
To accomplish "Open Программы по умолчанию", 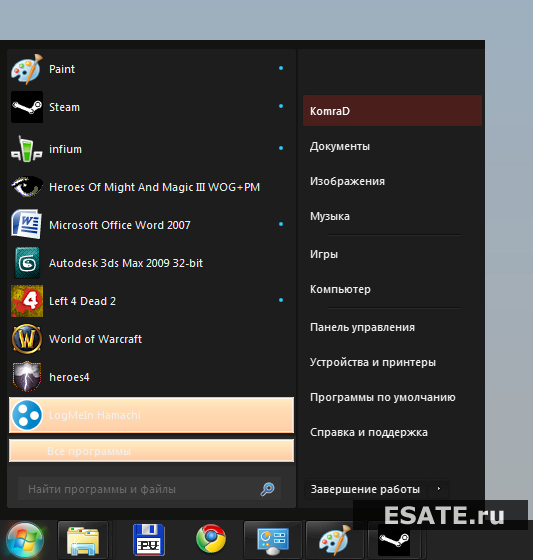I will pos(383,397).
